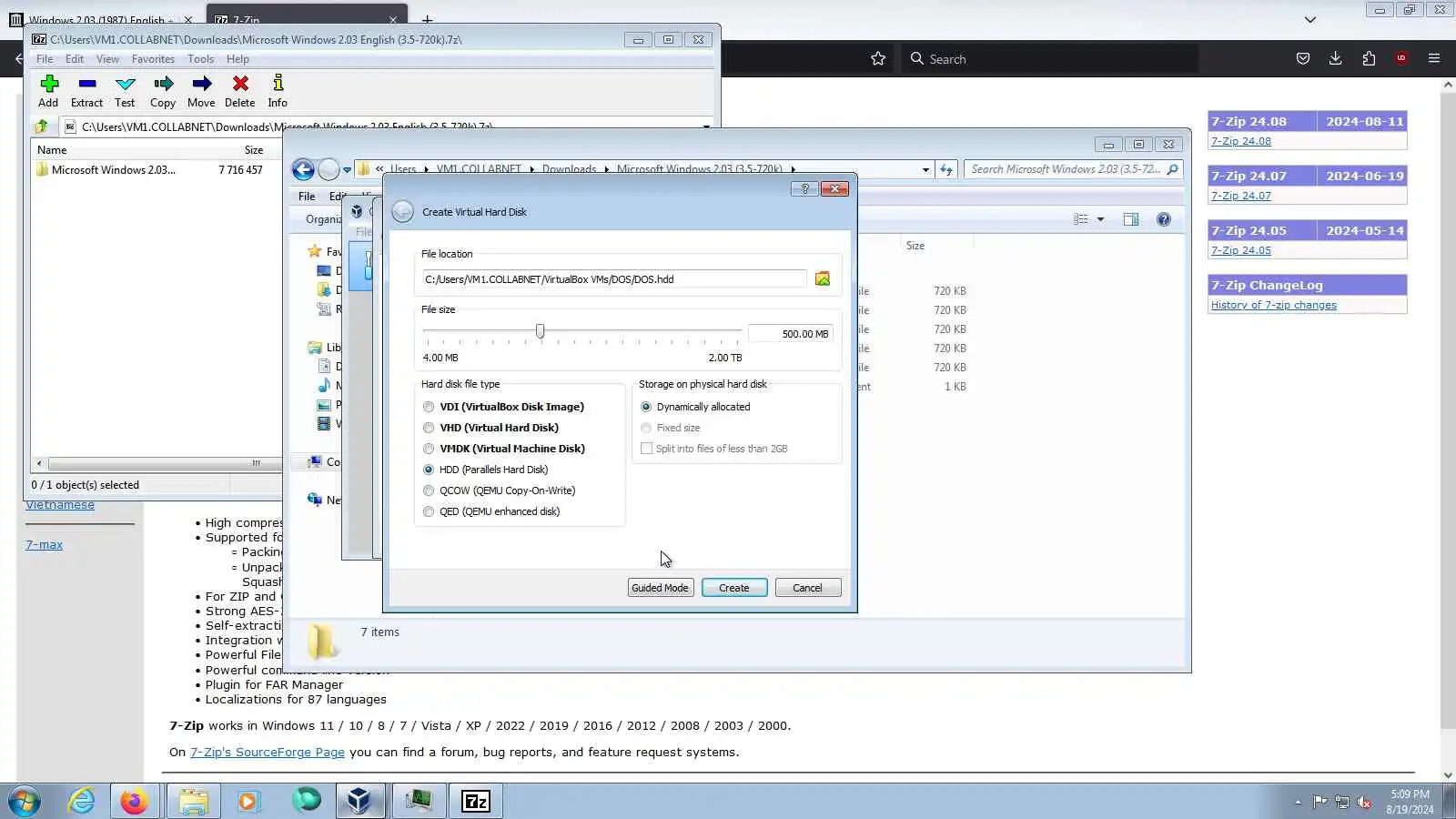Select VMDK (Virtual Machine Disk) type
This screenshot has height=819, width=1456.
pyautogui.click(x=429, y=449)
